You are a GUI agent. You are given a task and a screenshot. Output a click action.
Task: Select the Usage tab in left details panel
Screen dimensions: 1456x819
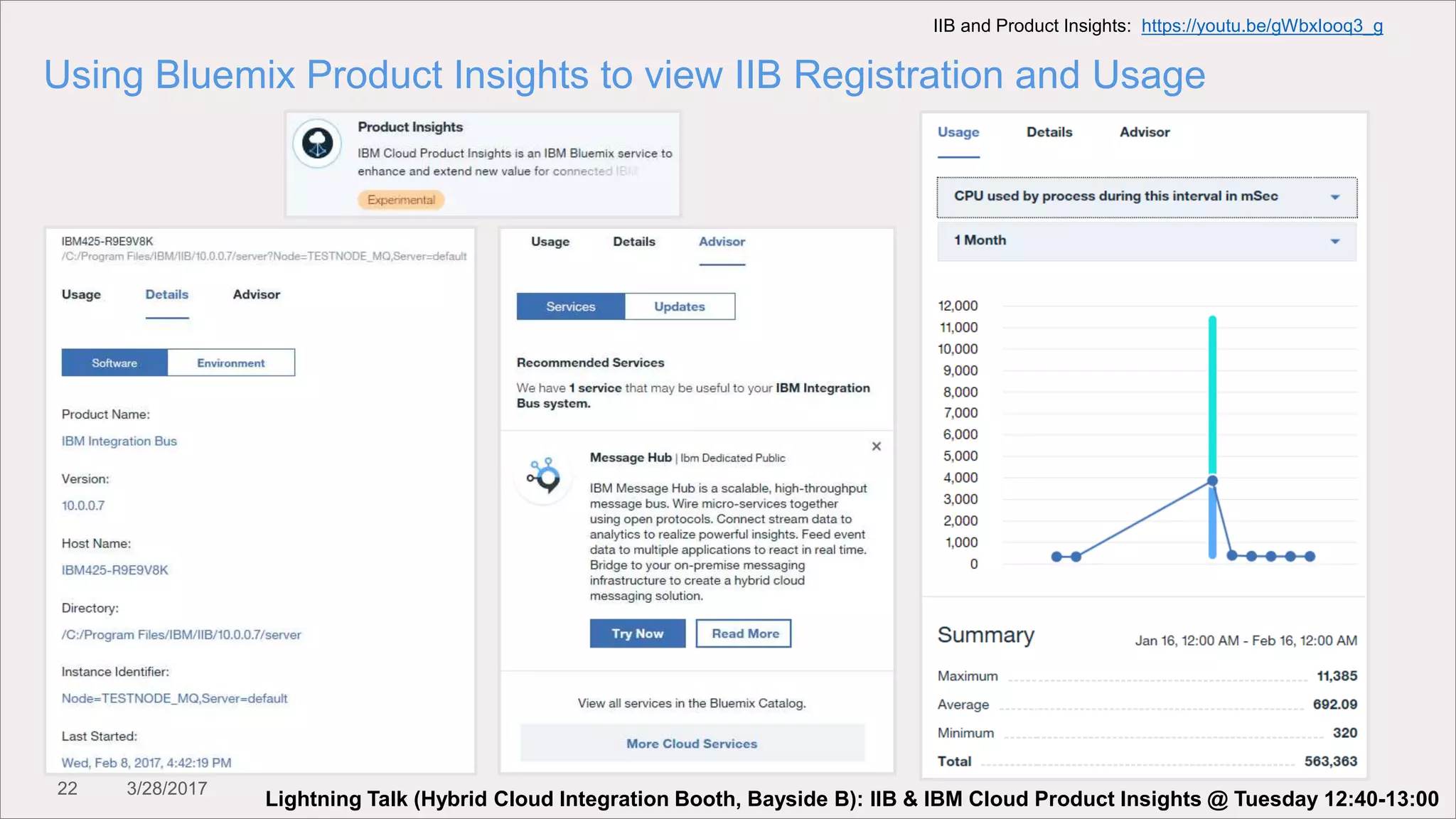[81, 294]
